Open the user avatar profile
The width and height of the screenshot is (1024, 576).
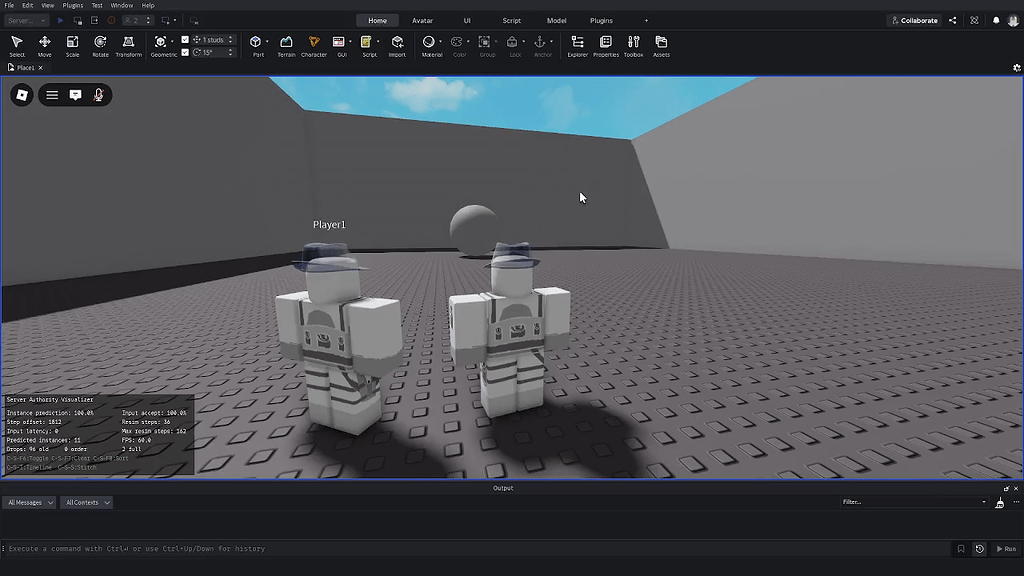[x=1013, y=20]
